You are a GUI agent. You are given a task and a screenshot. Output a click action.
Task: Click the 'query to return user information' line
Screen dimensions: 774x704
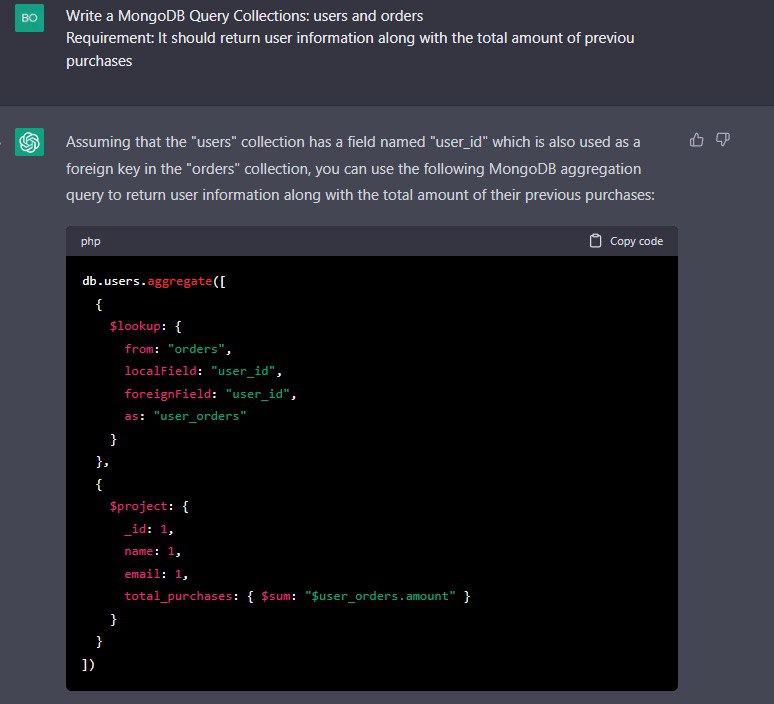(360, 195)
